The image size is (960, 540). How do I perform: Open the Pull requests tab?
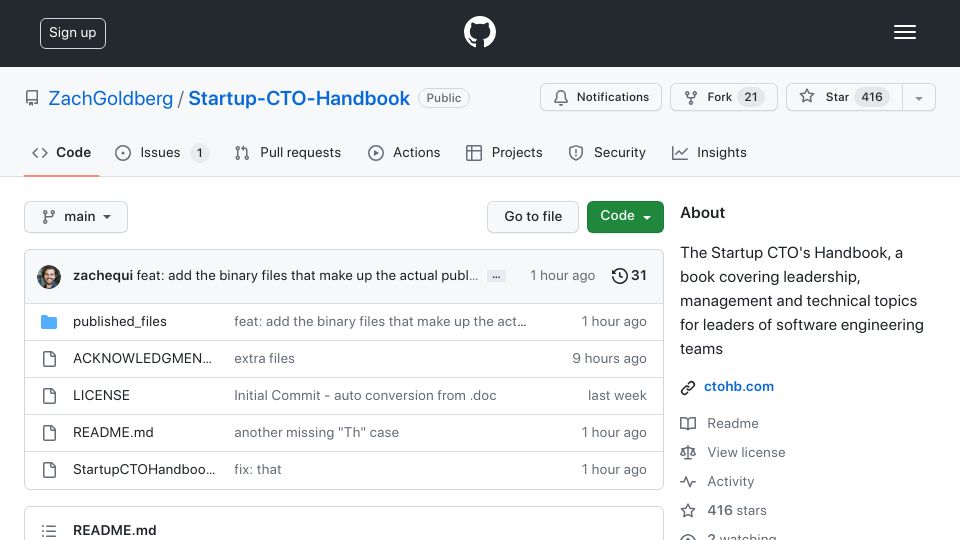[288, 152]
